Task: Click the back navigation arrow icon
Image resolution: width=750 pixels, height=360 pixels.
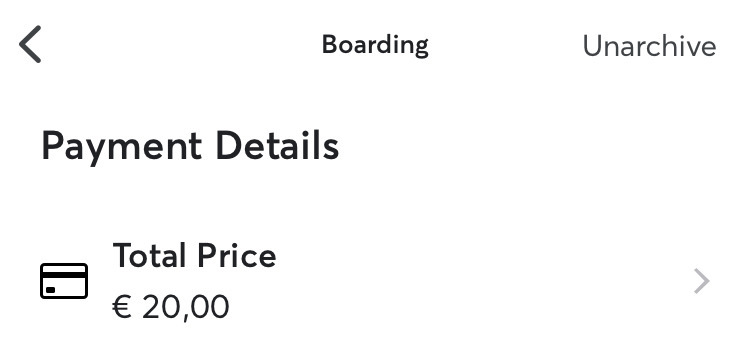Action: [30, 44]
